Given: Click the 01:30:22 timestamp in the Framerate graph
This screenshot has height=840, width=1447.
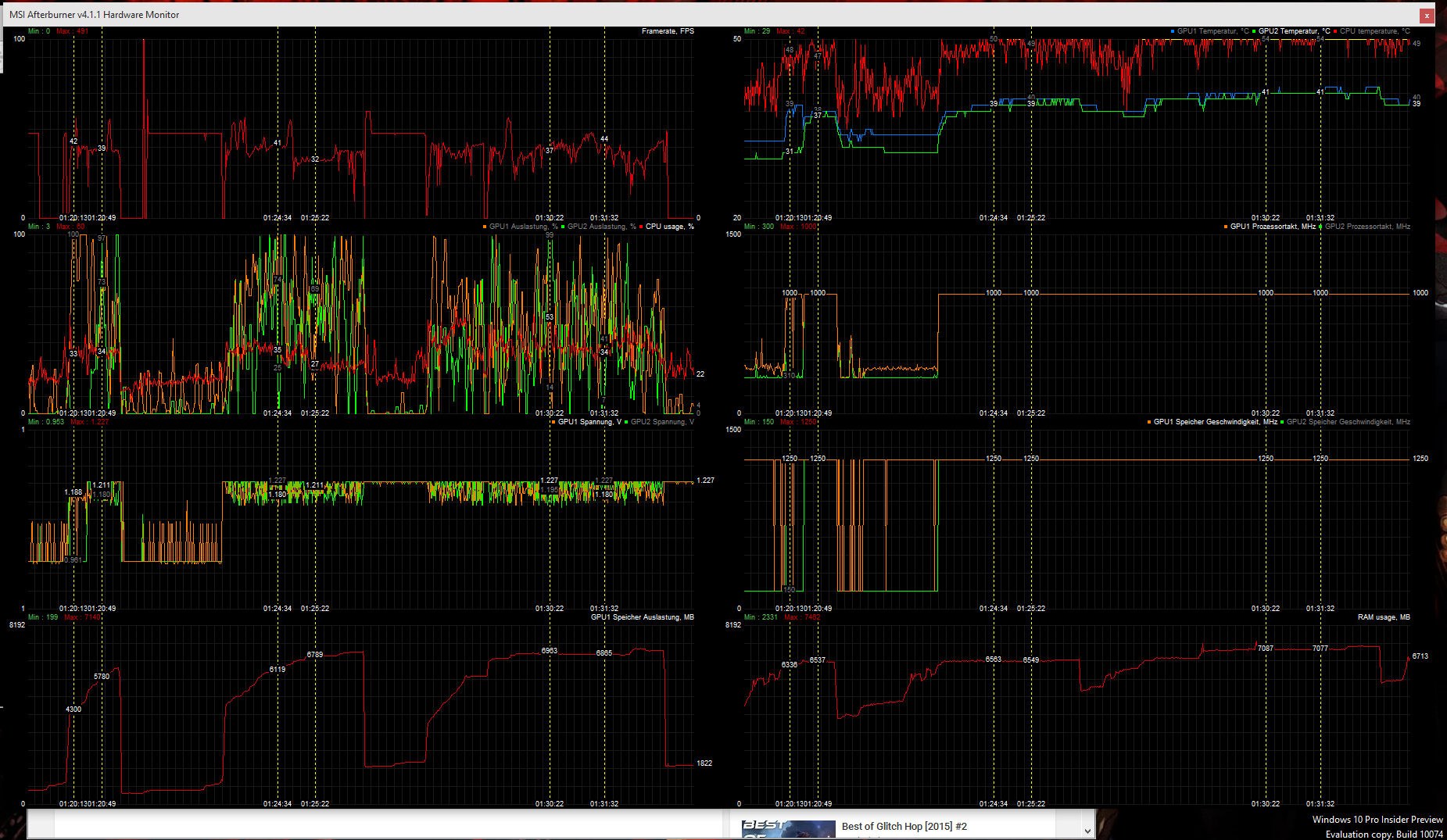Looking at the screenshot, I should click(550, 218).
